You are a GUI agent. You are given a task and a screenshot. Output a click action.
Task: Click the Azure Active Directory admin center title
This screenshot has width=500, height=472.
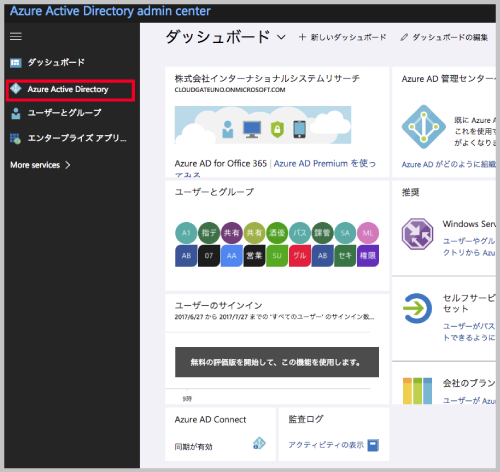pyautogui.click(x=110, y=11)
